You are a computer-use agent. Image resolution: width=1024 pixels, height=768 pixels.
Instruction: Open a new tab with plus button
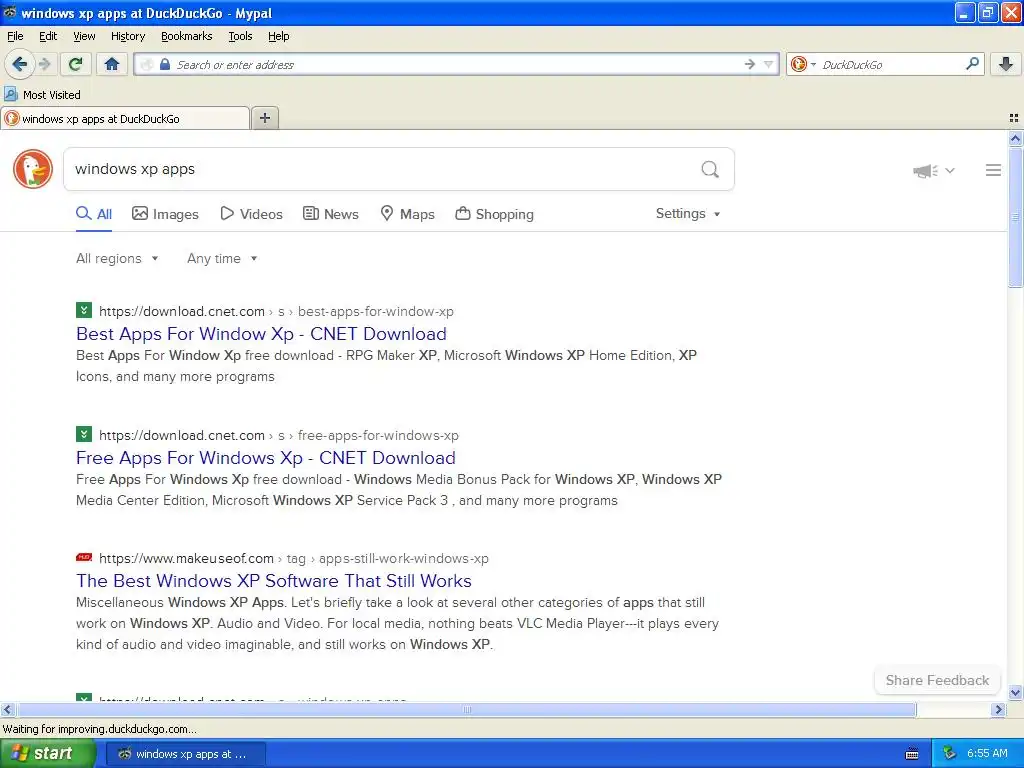(x=264, y=118)
